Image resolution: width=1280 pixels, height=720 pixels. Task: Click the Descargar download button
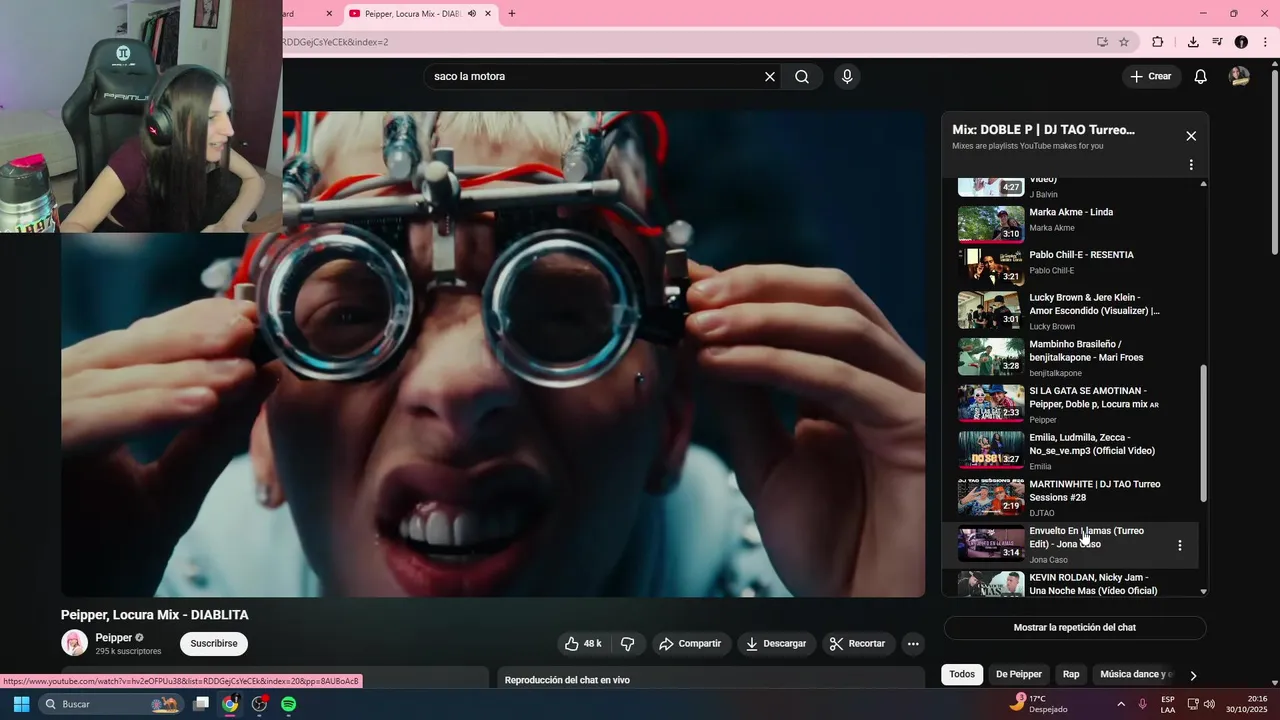776,644
